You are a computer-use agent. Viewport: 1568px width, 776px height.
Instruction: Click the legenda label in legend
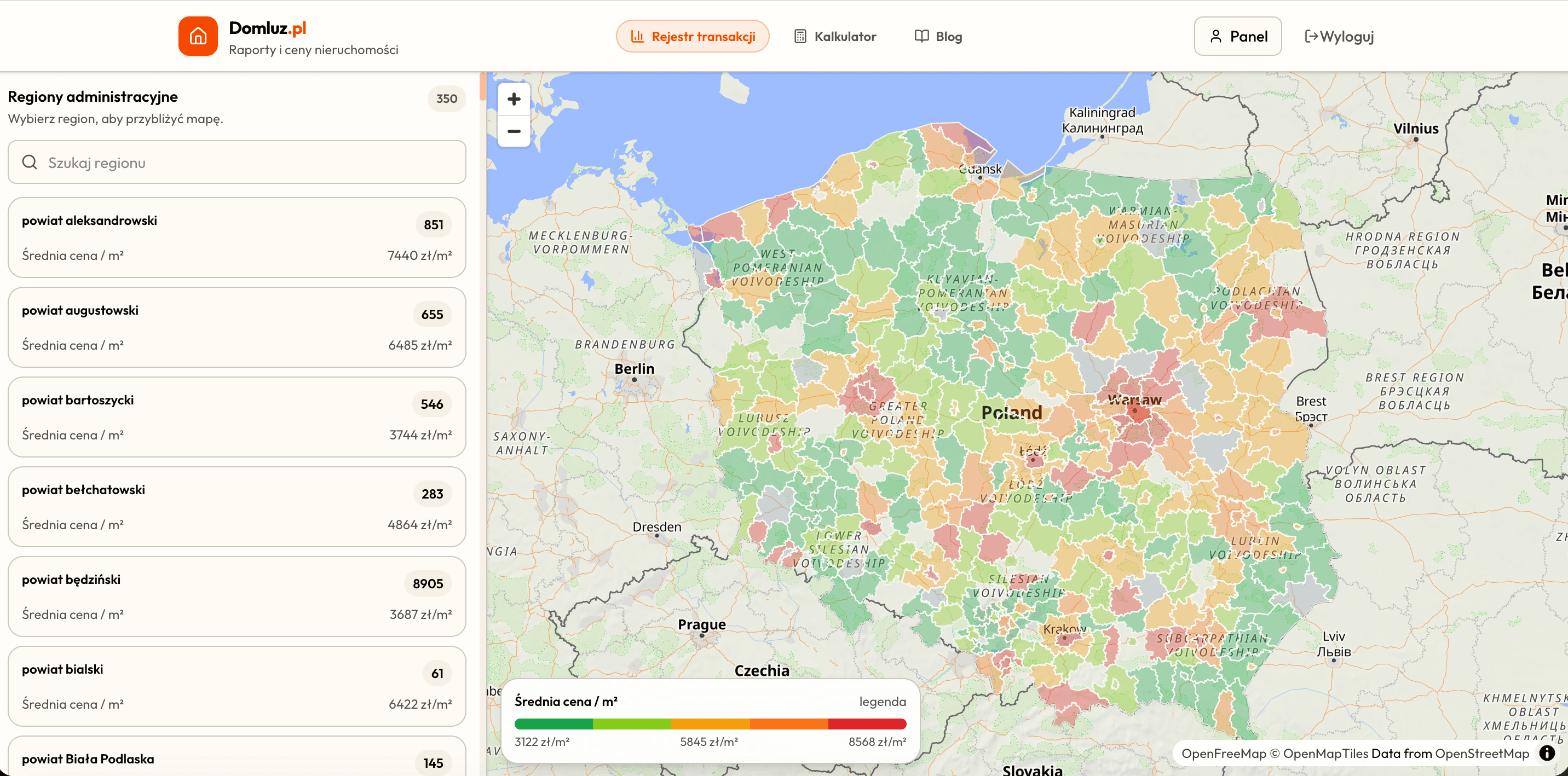pos(882,702)
